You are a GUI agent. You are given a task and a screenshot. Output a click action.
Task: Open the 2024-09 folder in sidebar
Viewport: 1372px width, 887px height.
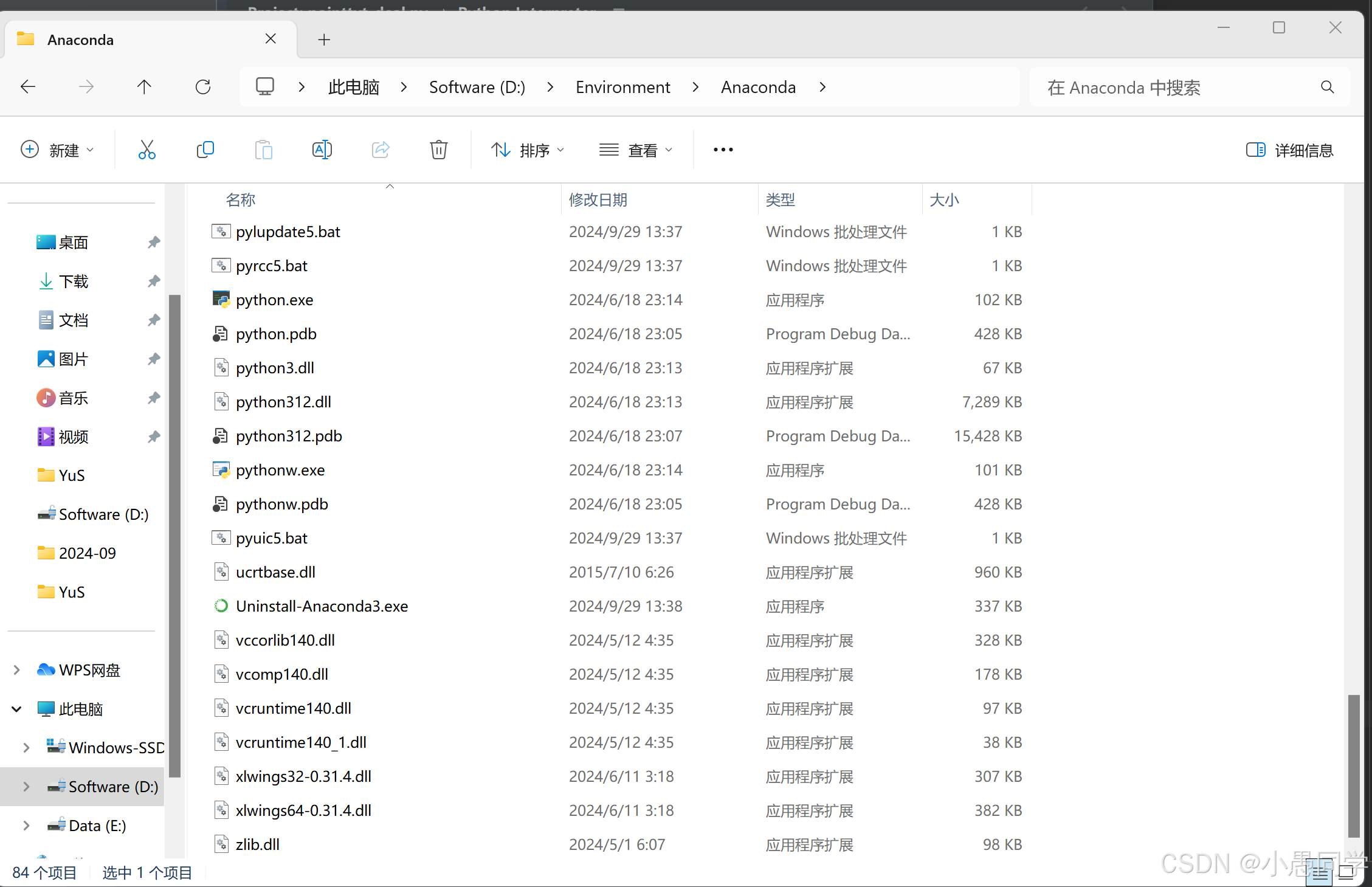(77, 553)
